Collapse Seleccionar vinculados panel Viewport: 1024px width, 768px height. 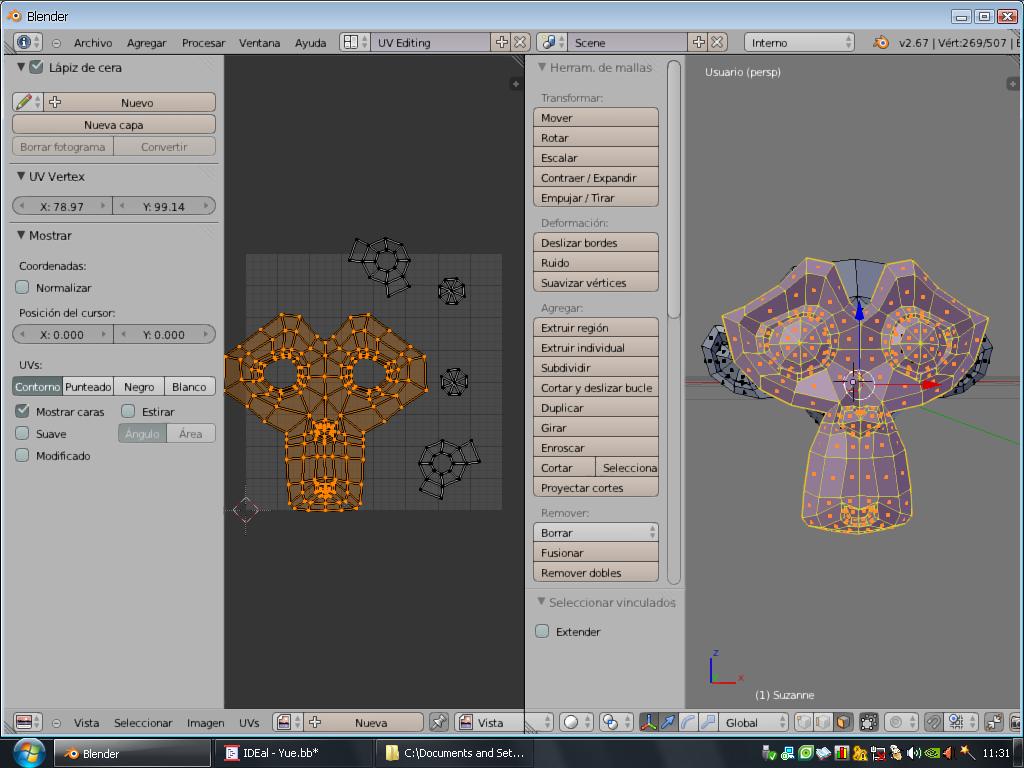coord(541,601)
